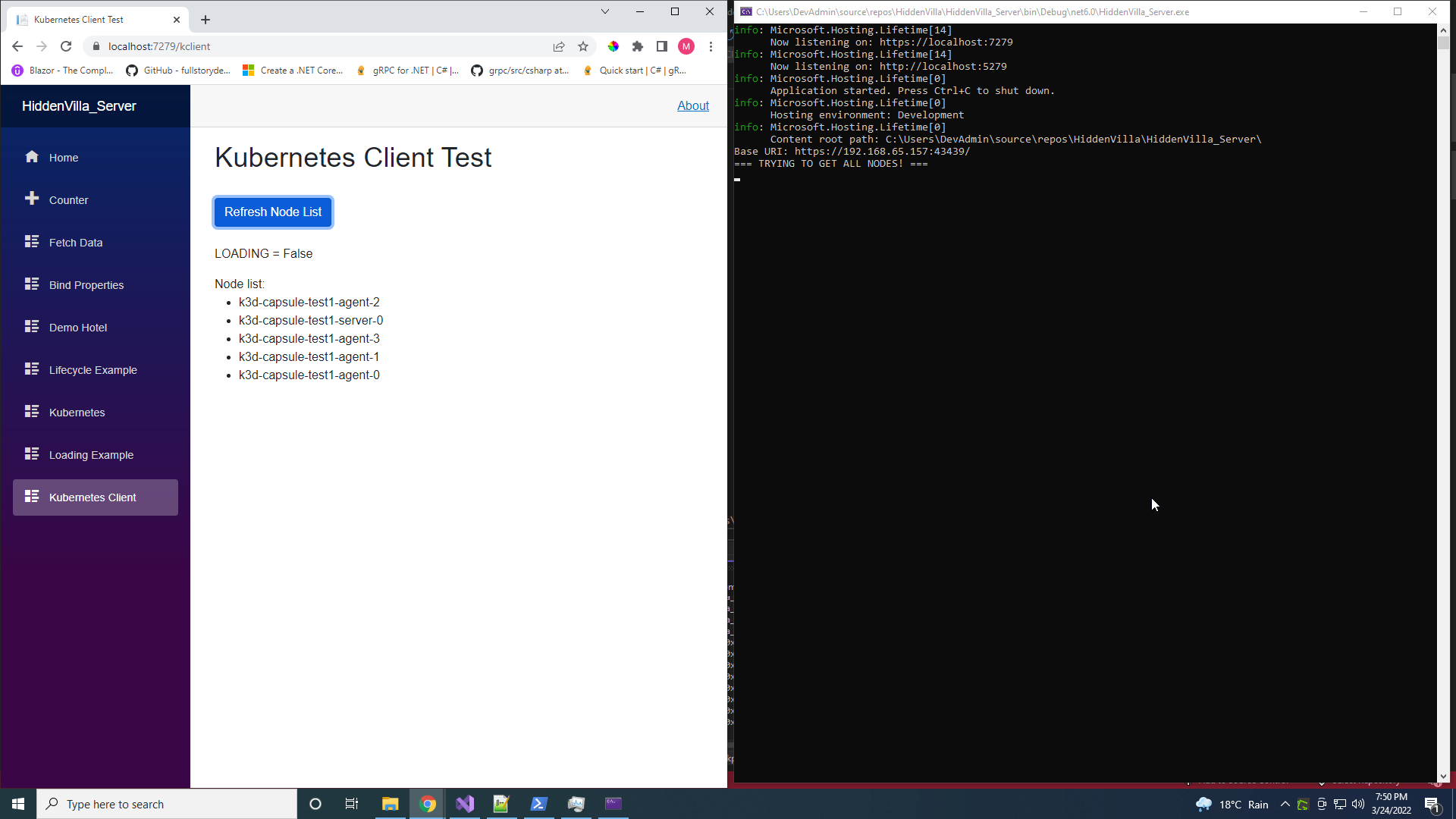Select the Counter sidebar icon

(x=33, y=199)
